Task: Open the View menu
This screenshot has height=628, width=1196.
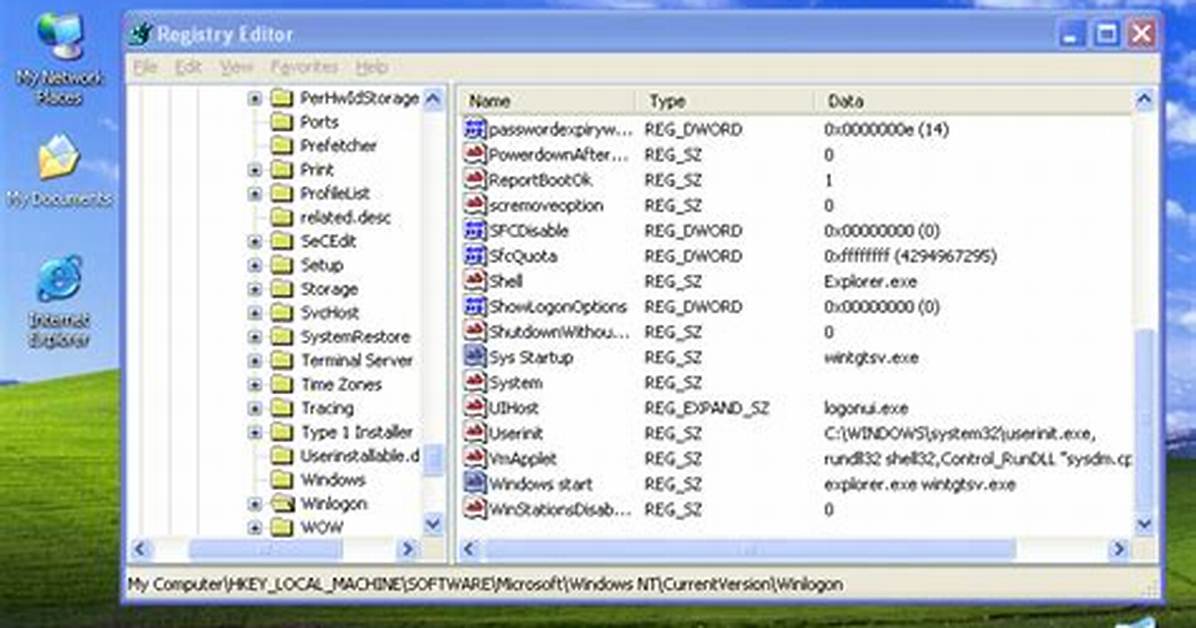Action: tap(236, 67)
